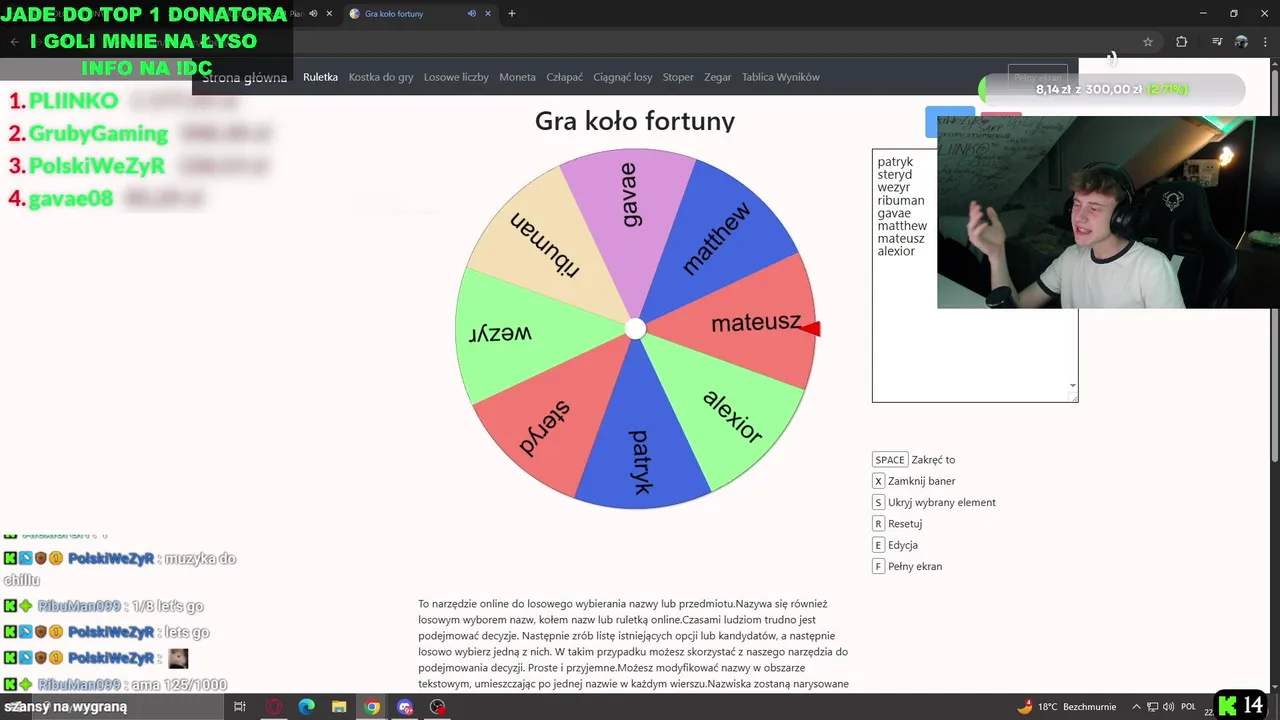Viewport: 1280px width, 720px height.
Task: Click the red pointer arrow on the wheel
Action: (811, 329)
